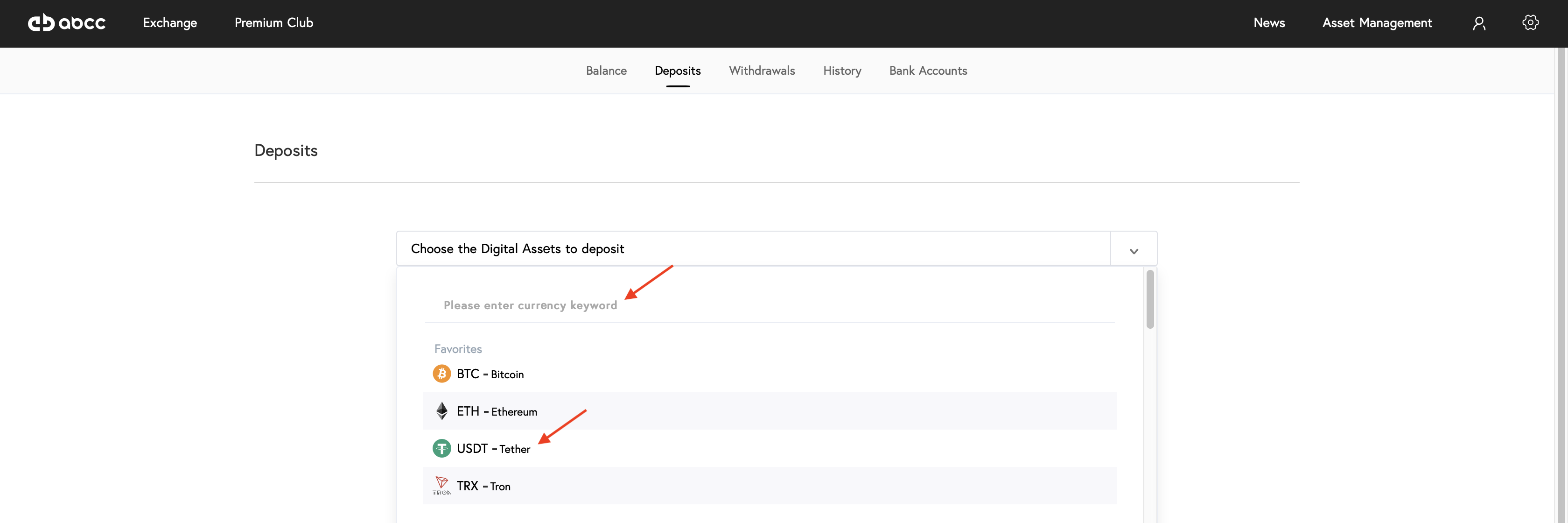
Task: Click the page vertical scrollbar
Action: [1562, 285]
